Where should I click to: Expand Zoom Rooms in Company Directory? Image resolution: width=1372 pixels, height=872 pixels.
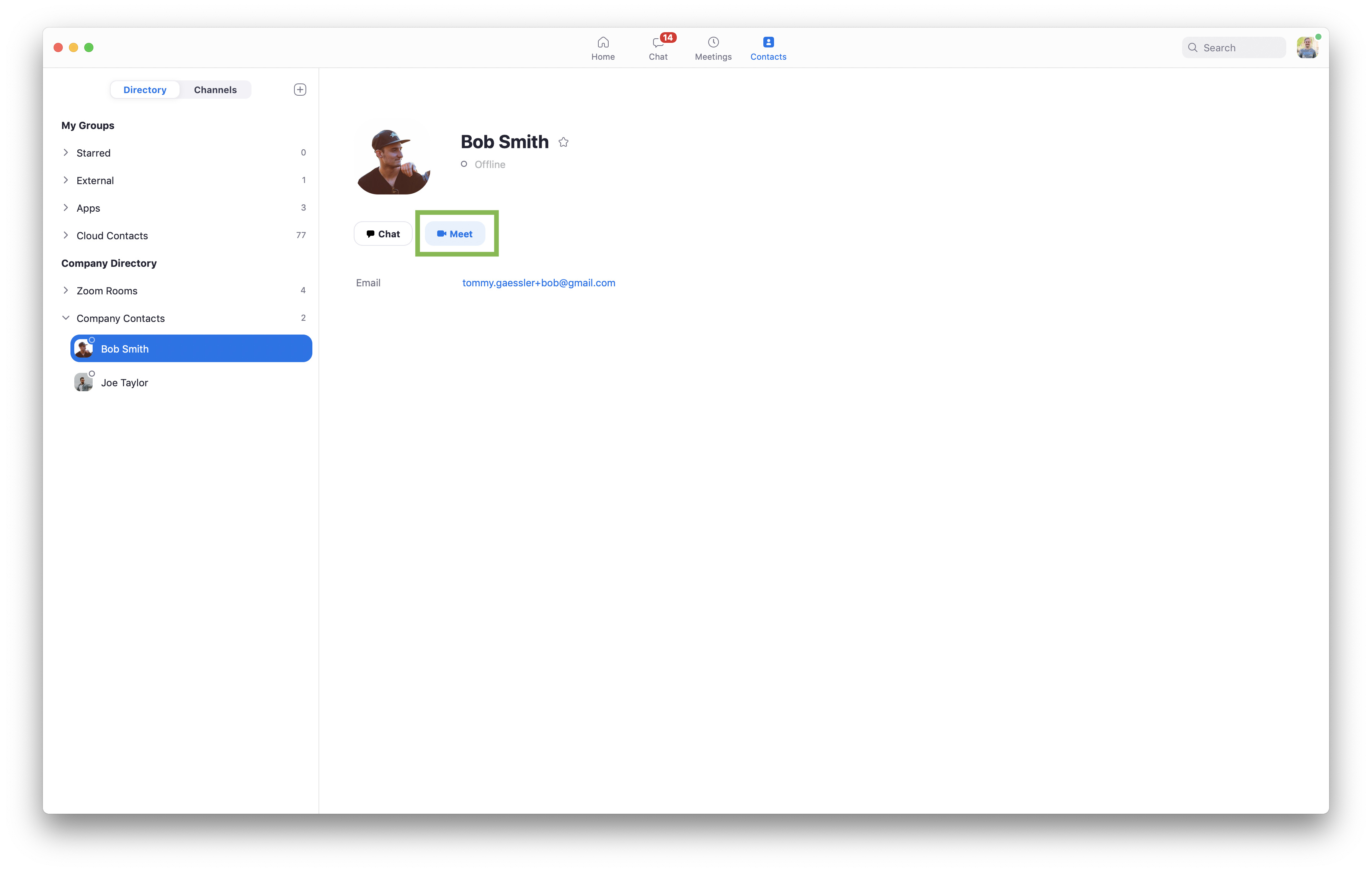[66, 291]
